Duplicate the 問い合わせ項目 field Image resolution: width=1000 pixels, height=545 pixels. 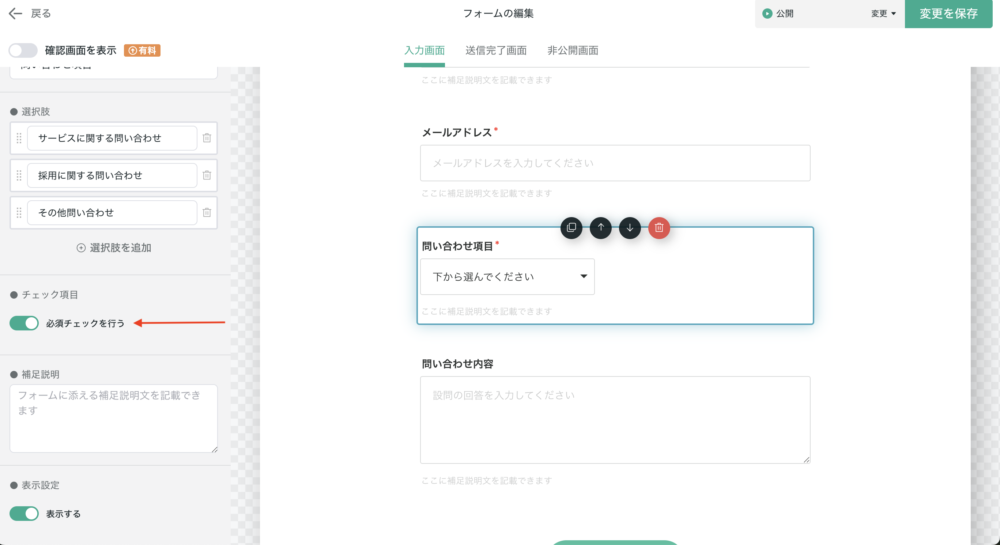571,228
